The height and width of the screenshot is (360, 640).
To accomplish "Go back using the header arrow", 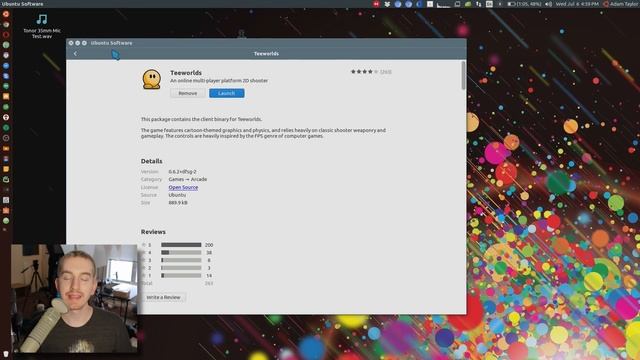I will pyautogui.click(x=75, y=53).
